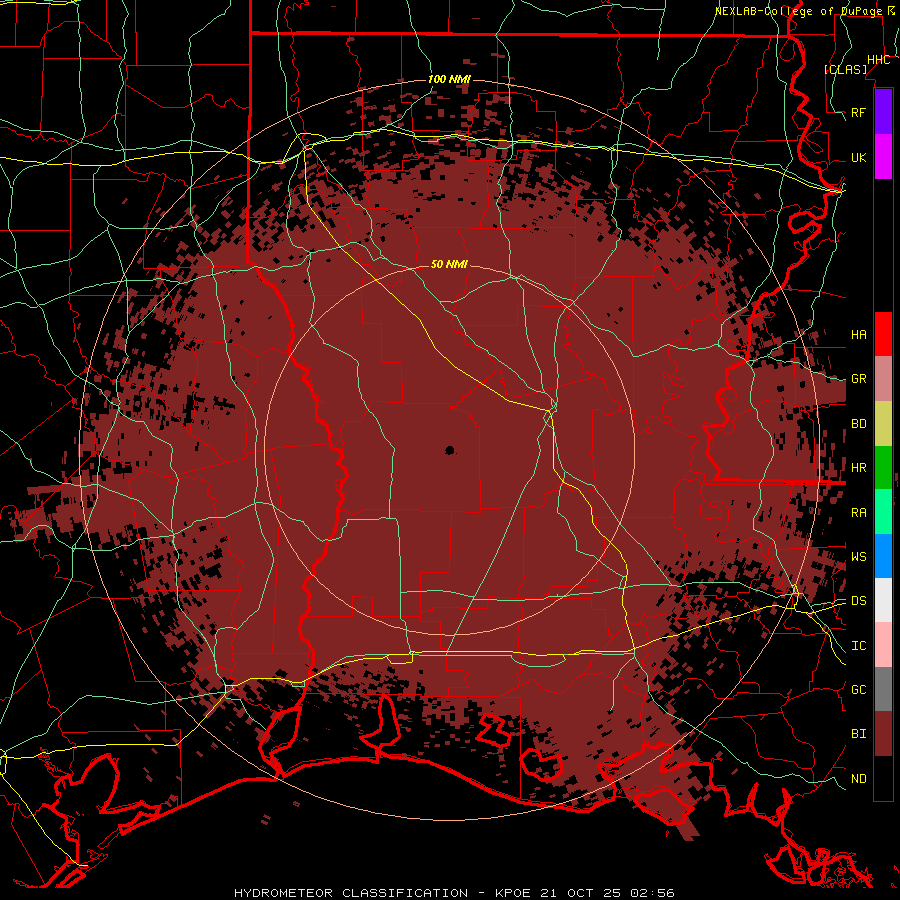The image size is (900, 900).
Task: Click the GR legend label
Action: 859,379
